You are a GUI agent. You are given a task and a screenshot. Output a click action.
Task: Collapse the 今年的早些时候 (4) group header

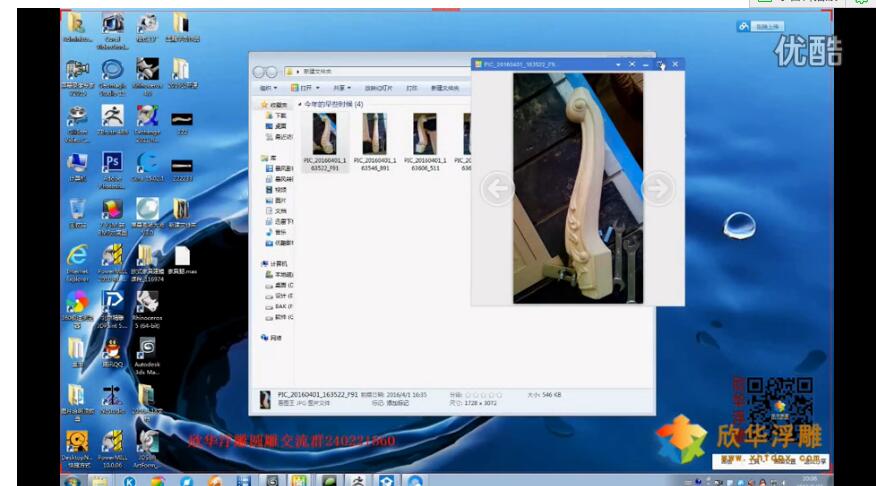pyautogui.click(x=300, y=104)
